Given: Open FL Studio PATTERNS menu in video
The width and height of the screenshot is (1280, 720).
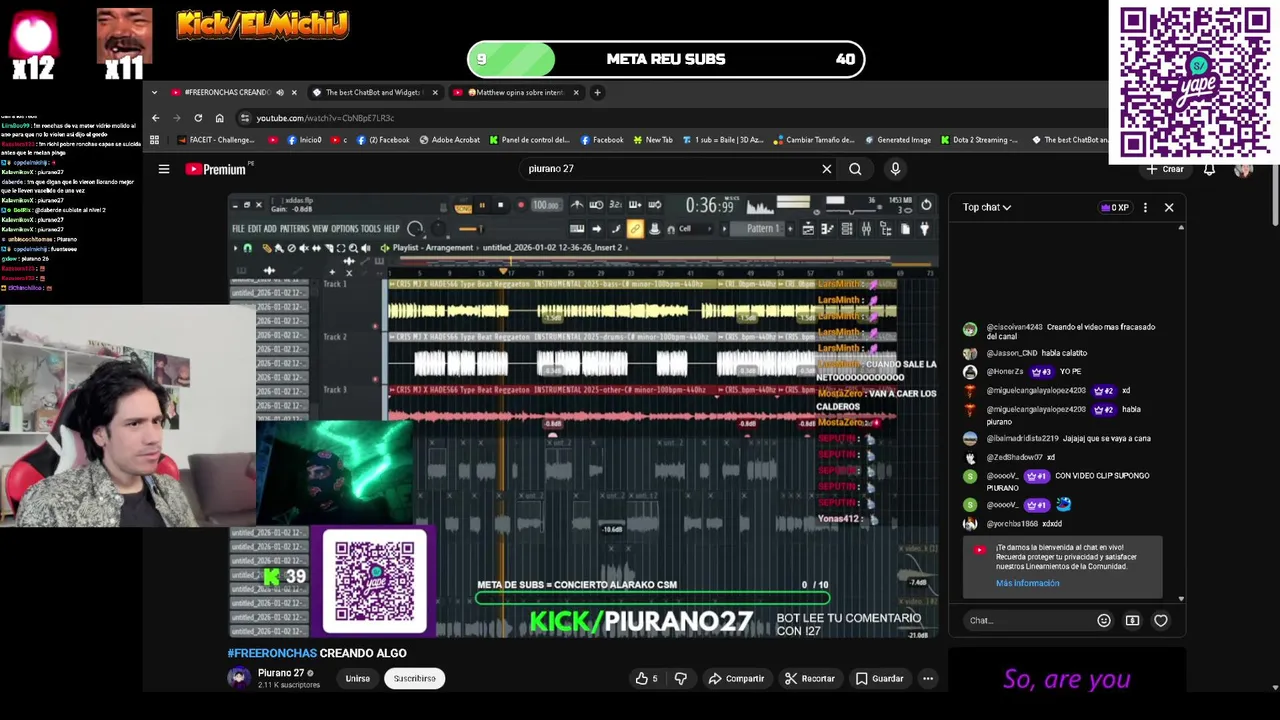Looking at the screenshot, I should (294, 229).
